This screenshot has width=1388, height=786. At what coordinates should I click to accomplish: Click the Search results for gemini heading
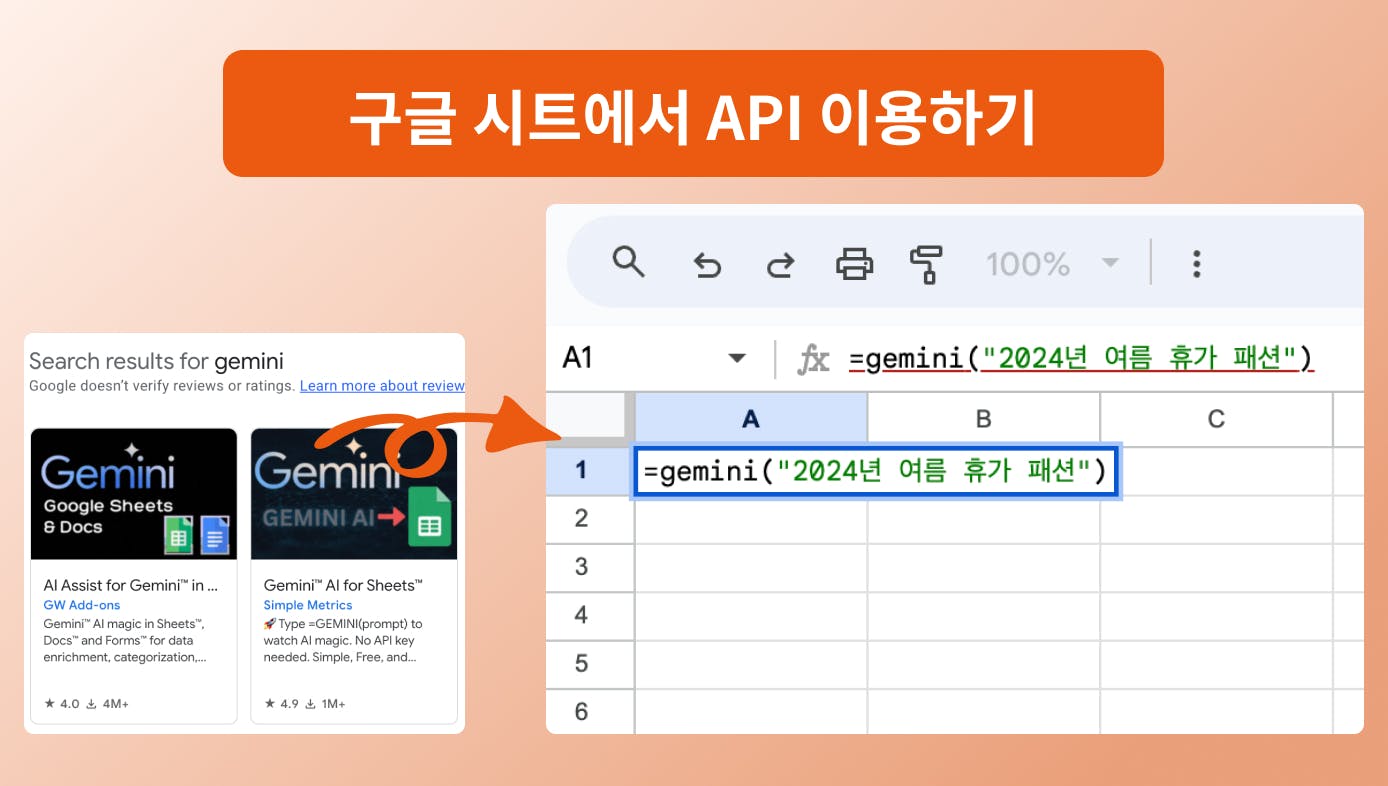156,361
